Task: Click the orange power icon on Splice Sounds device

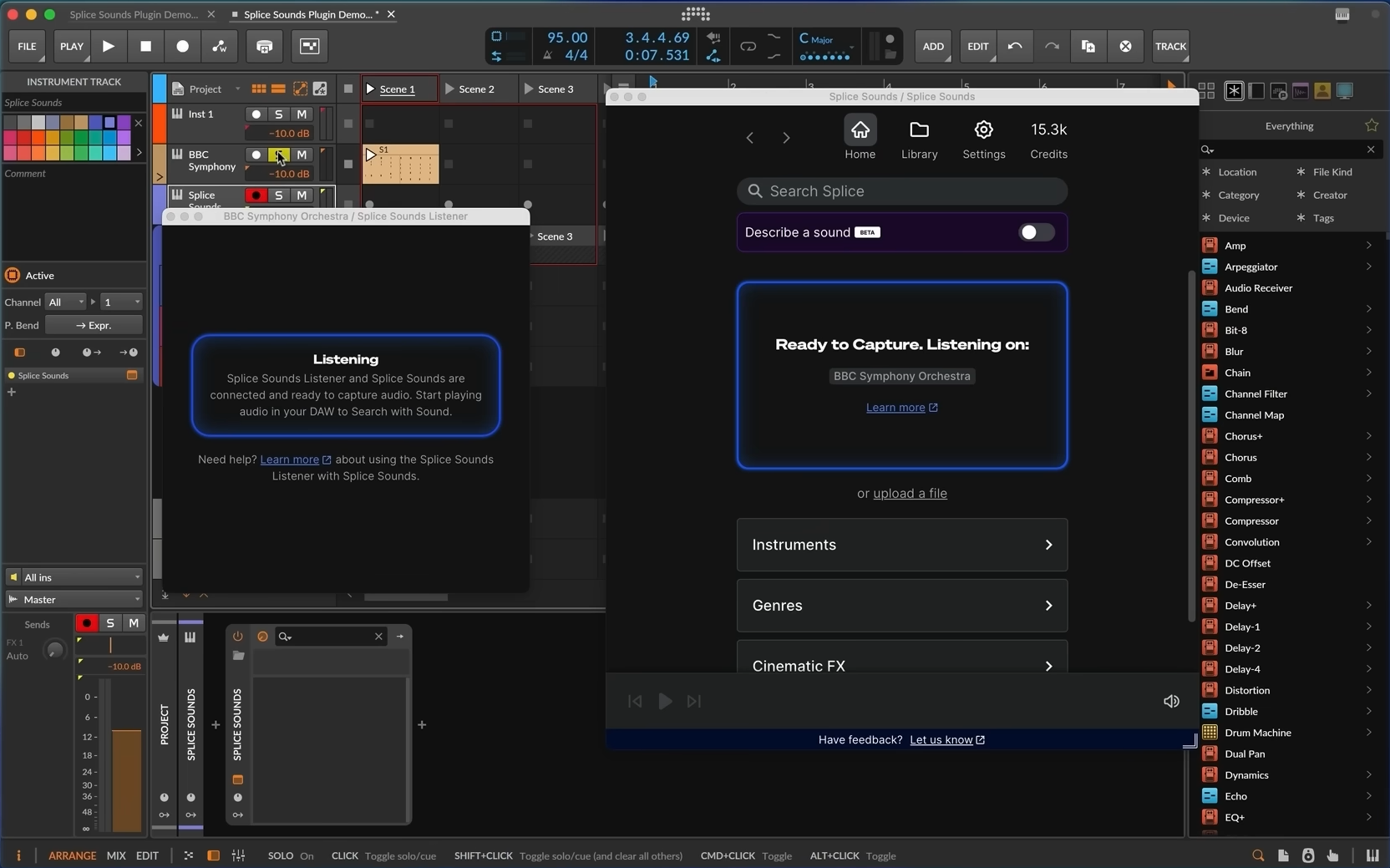Action: click(238, 637)
